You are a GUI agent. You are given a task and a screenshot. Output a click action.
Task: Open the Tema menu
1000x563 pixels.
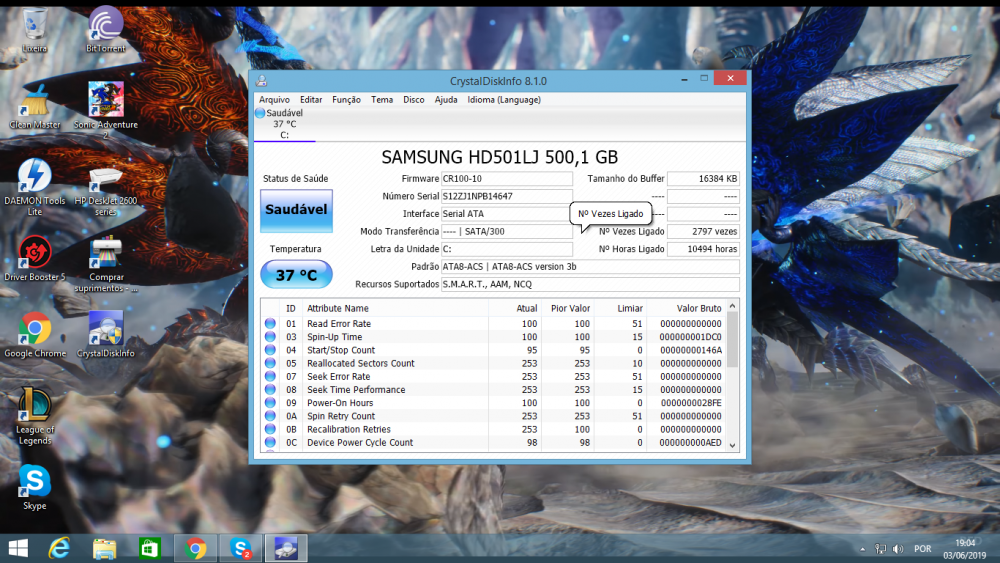(382, 100)
